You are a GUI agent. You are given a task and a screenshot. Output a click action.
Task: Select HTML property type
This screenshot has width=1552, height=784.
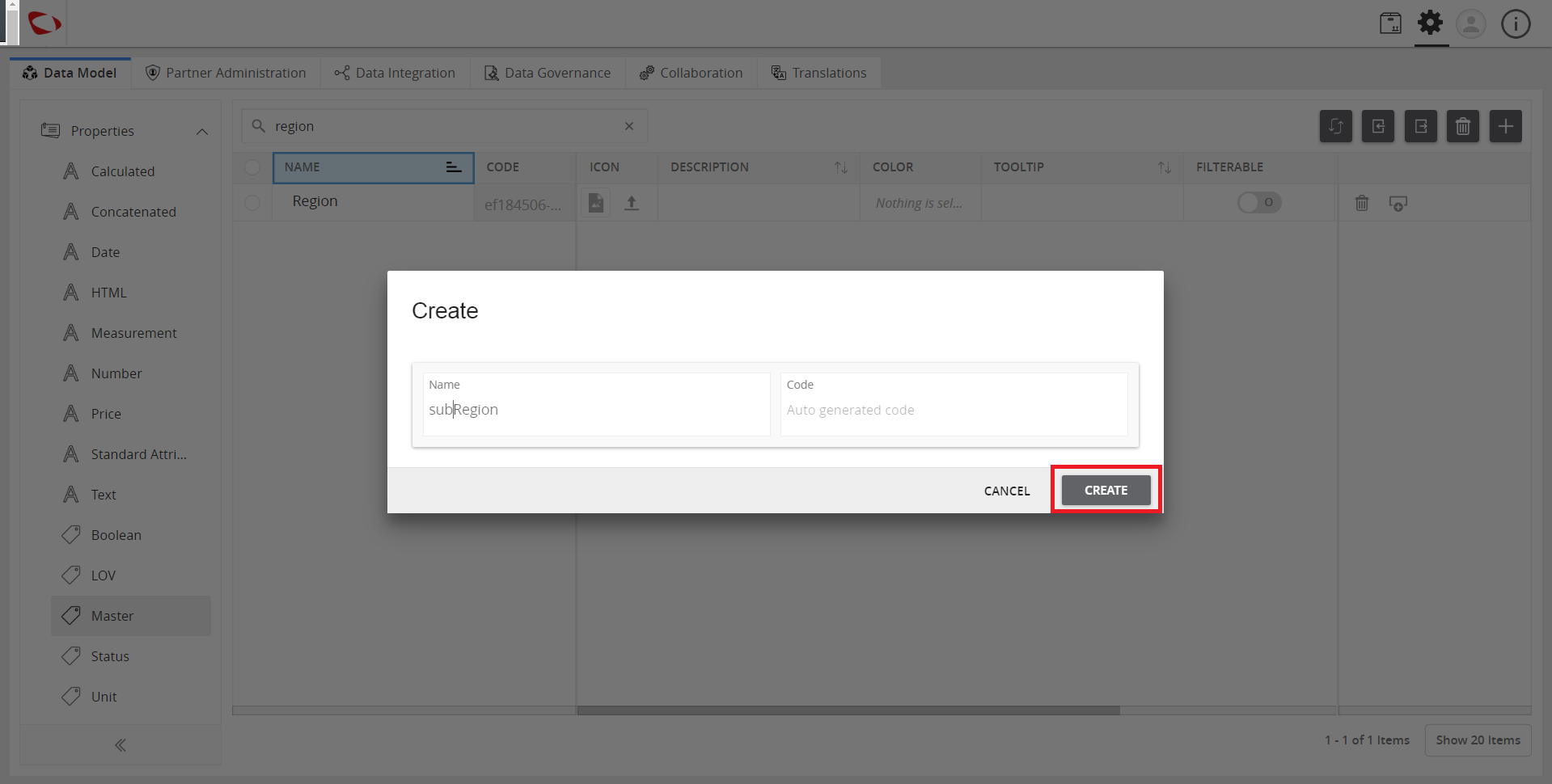point(130,293)
